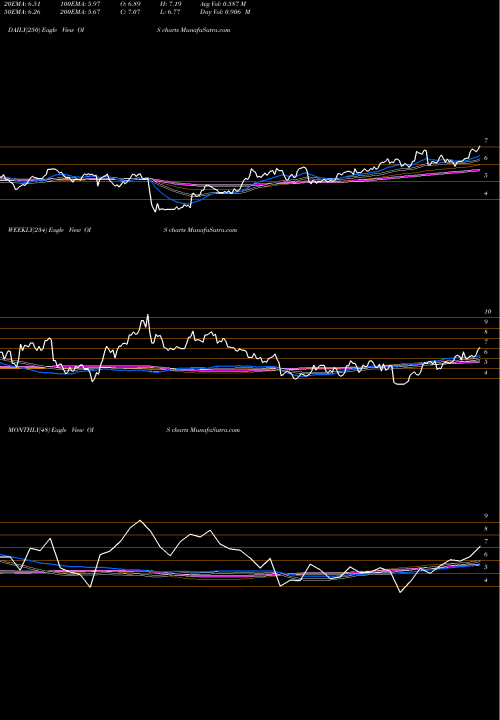
Task: Click MunafaSutra.com text on weekly chart
Action: tap(213, 230)
